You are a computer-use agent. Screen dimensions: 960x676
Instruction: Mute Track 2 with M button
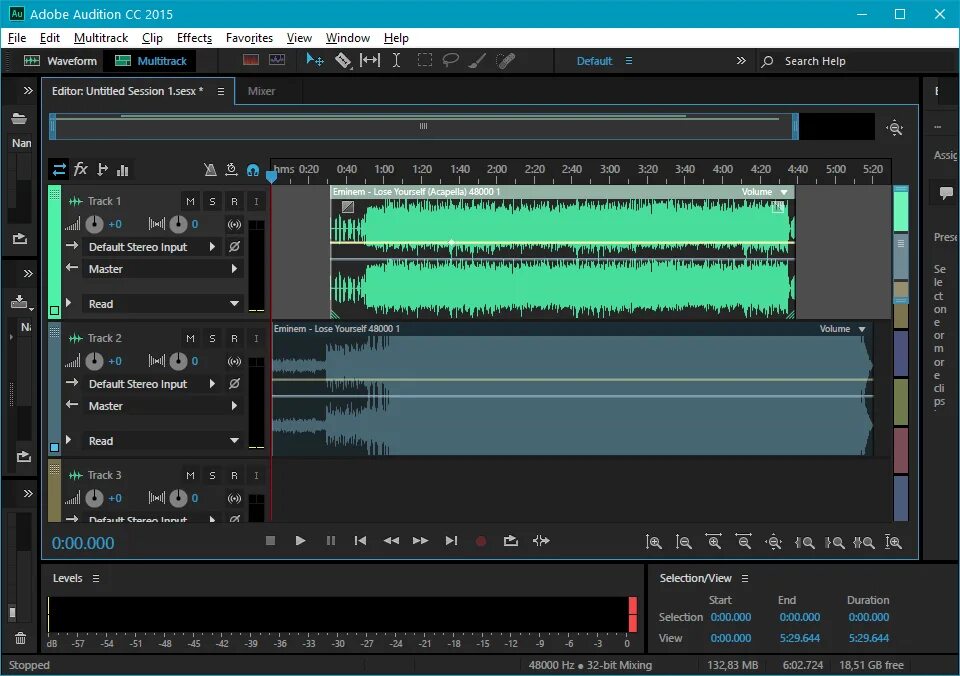coord(190,339)
